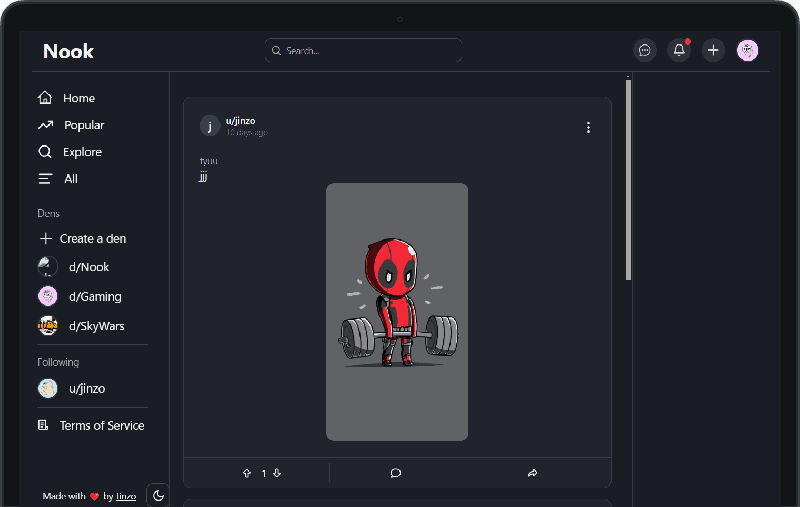800x507 pixels.
Task: Downvote the u/jinzo post
Action: (x=277, y=473)
